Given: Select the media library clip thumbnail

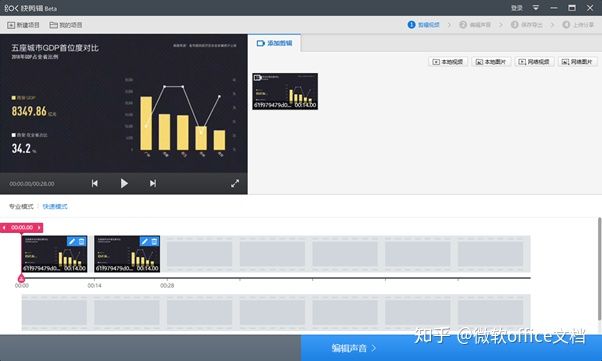Looking at the screenshot, I should point(285,91).
